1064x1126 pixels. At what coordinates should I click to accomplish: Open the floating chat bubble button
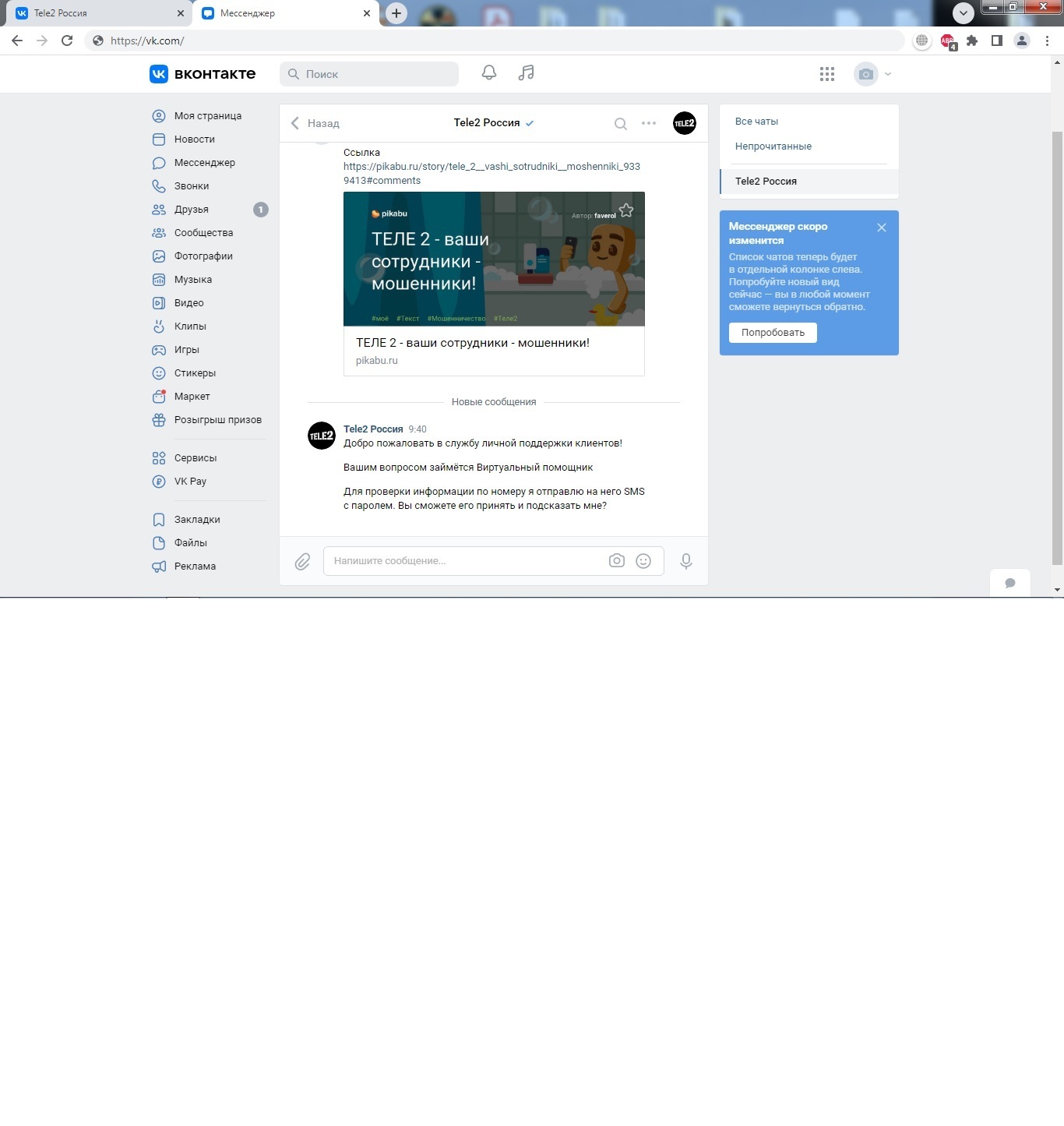pyautogui.click(x=1010, y=583)
